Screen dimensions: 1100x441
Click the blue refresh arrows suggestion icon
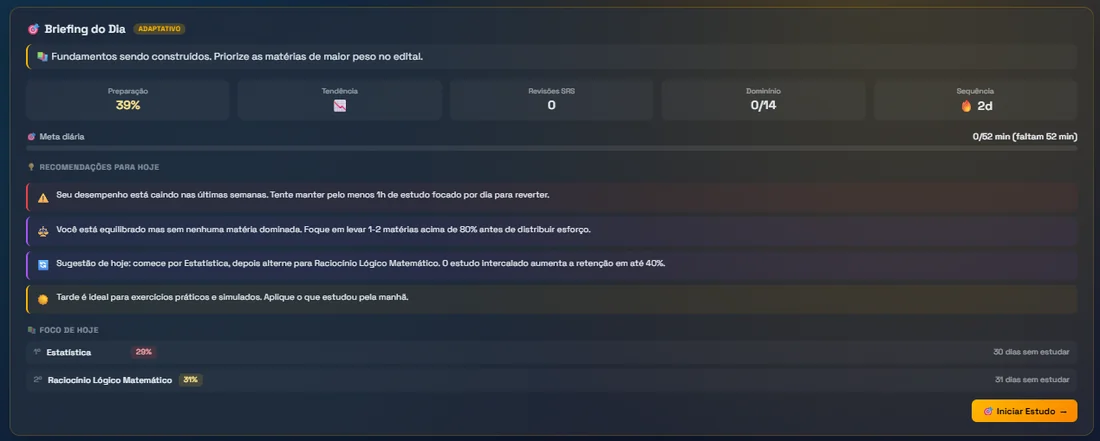43,265
